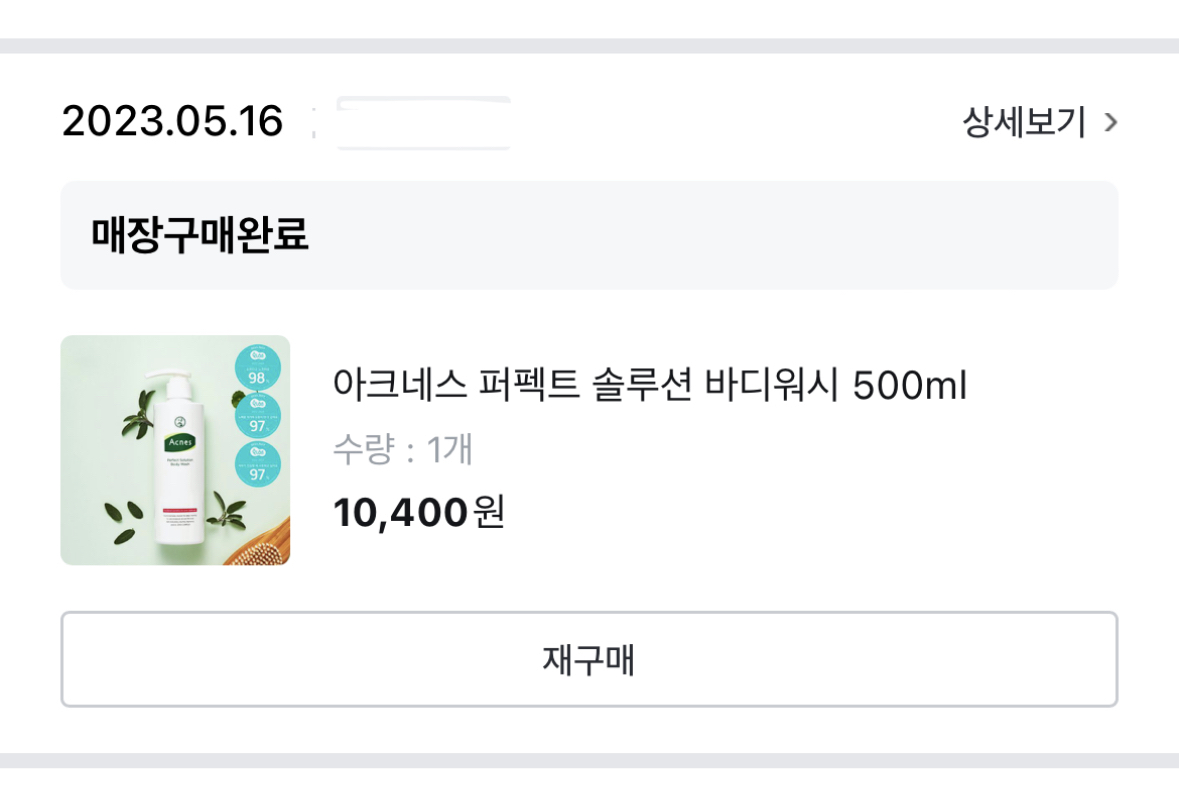Click the chevron arrow next to 상세보기
Image resolution: width=1179 pixels, height=806 pixels.
(x=1110, y=123)
